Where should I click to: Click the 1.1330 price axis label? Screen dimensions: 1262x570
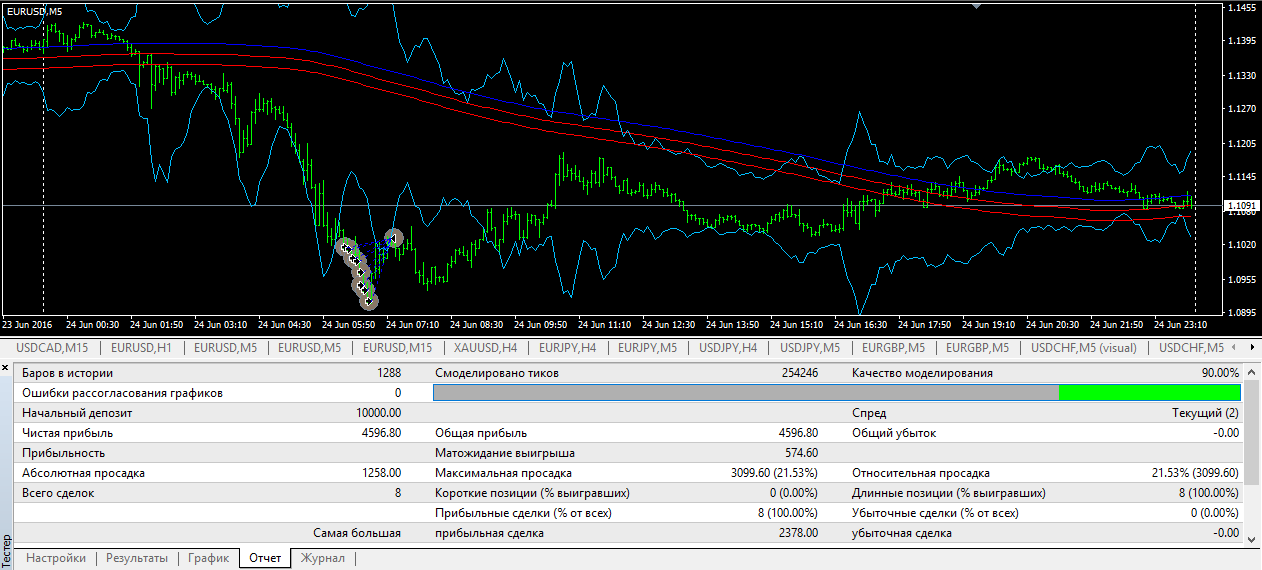pyautogui.click(x=1241, y=75)
